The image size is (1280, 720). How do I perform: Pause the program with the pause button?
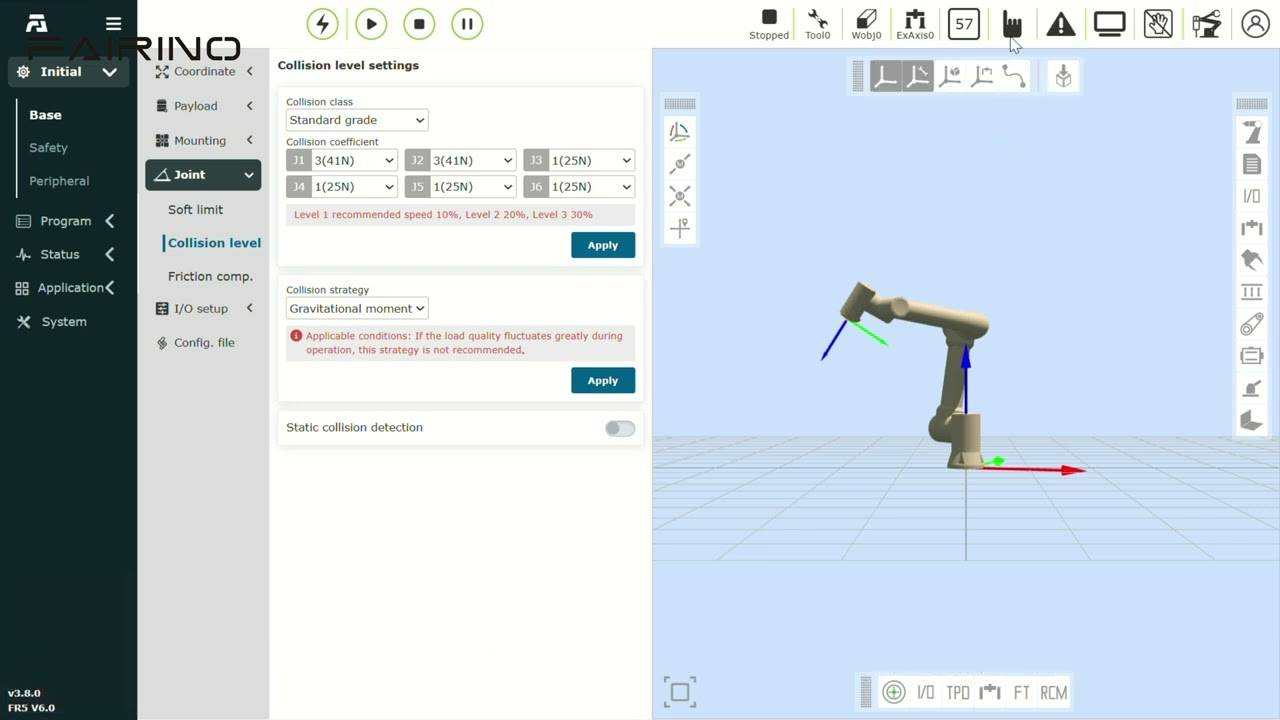point(467,24)
